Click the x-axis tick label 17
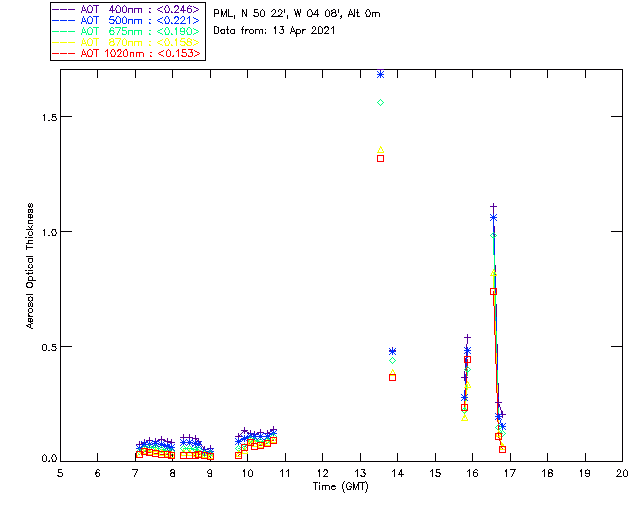The width and height of the screenshot is (640, 512). click(510, 473)
